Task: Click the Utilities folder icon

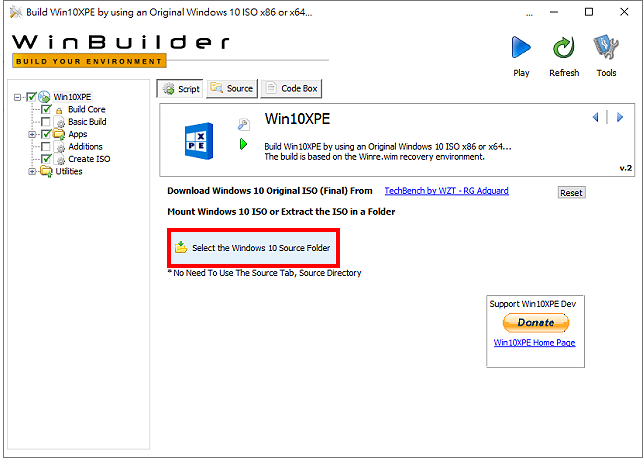Action: 46,171
